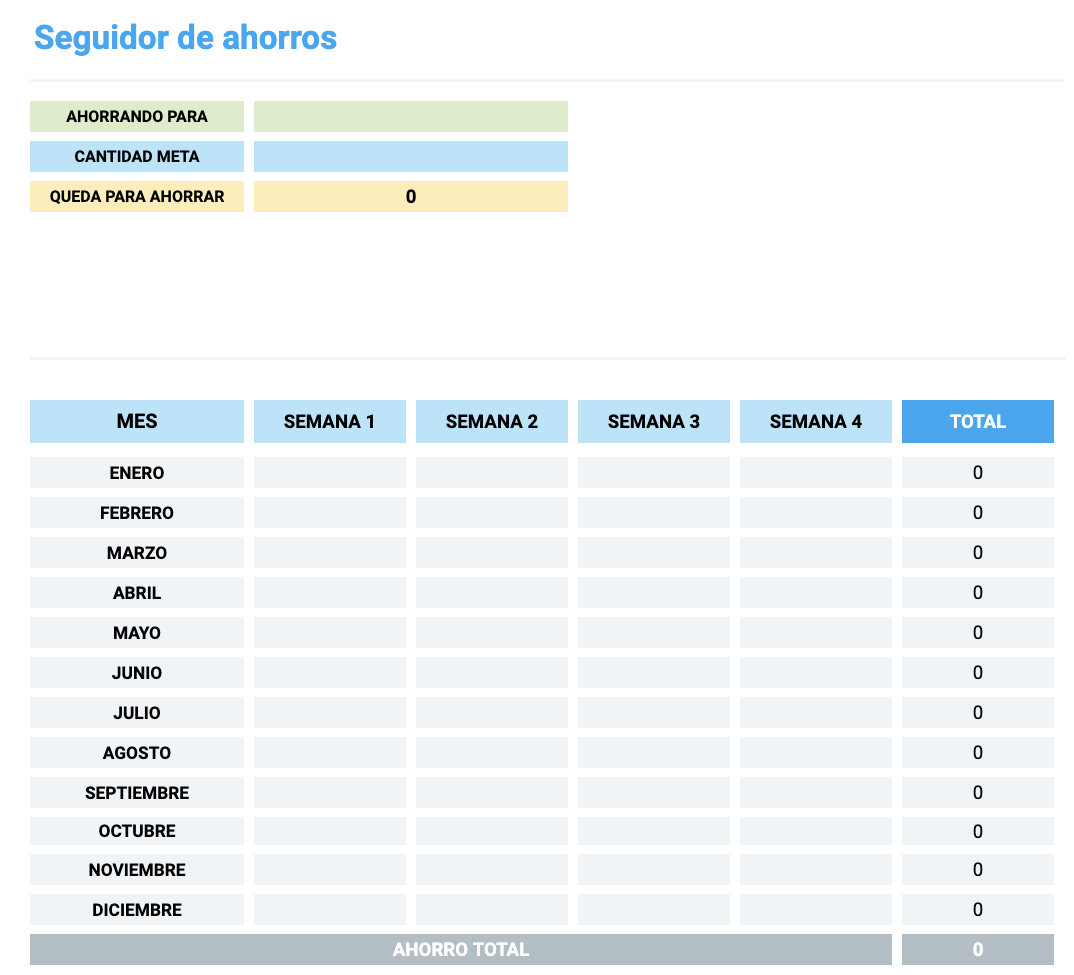Select the CANTIDAD META label cell

137,156
